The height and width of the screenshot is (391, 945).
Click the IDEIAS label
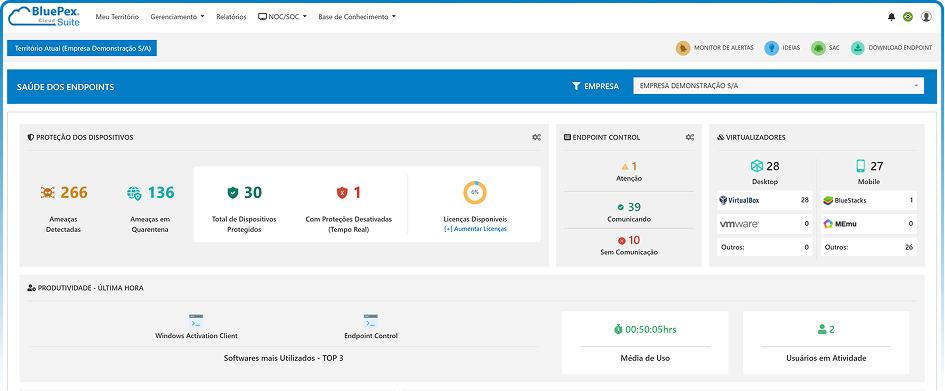[x=791, y=48]
